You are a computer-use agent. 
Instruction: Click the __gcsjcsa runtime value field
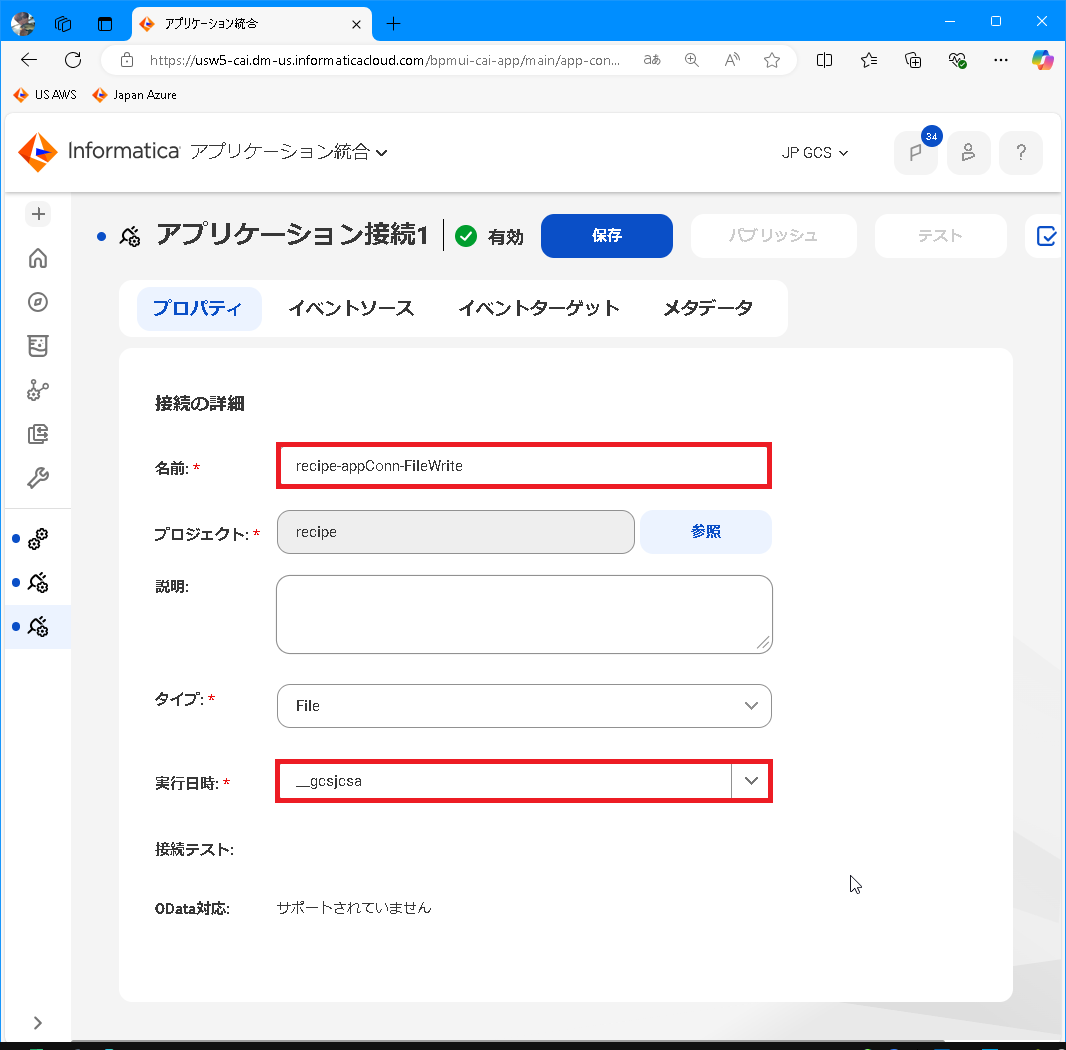(504, 781)
